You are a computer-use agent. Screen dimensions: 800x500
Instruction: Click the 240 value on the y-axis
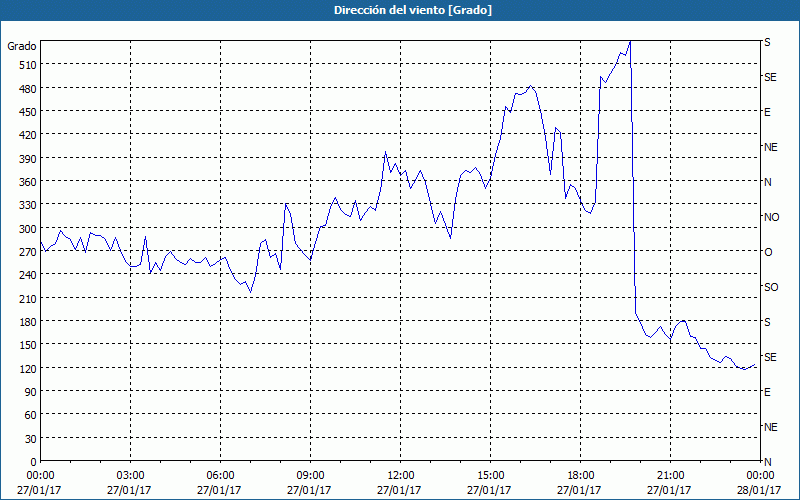click(28, 275)
